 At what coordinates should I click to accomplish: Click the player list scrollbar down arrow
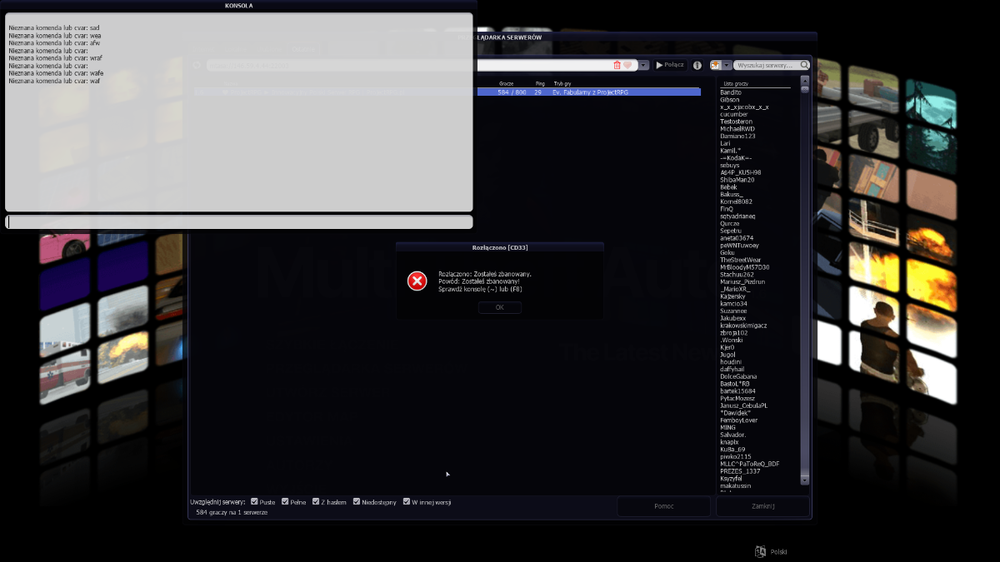click(x=805, y=479)
